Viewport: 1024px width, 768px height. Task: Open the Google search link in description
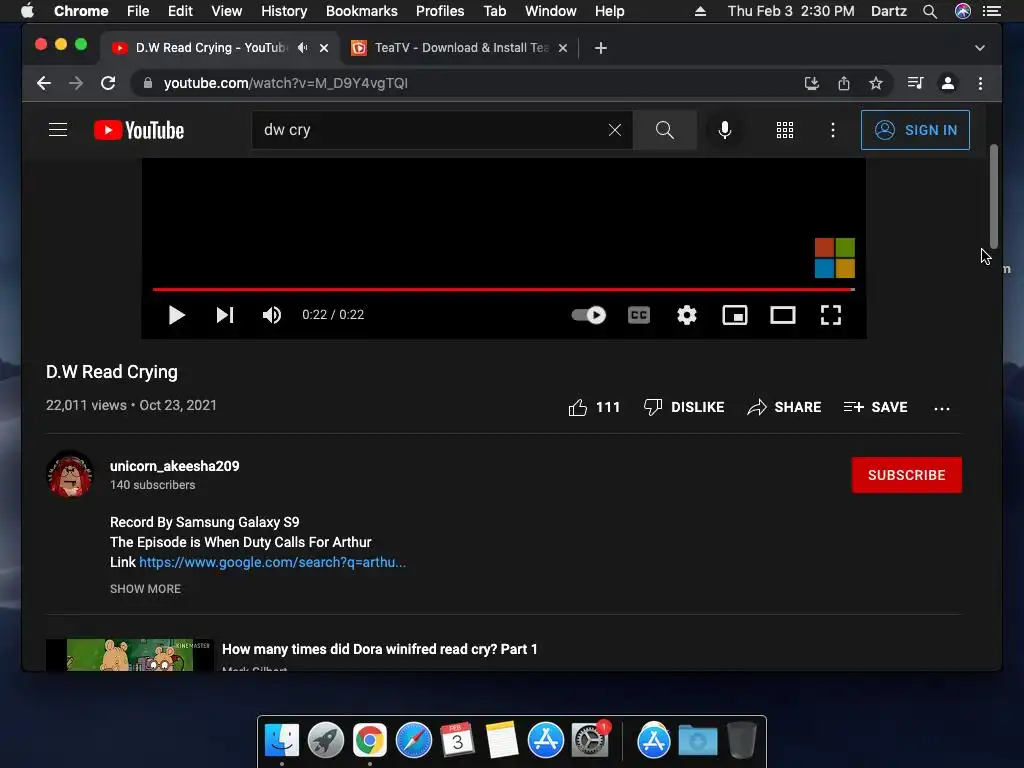272,562
